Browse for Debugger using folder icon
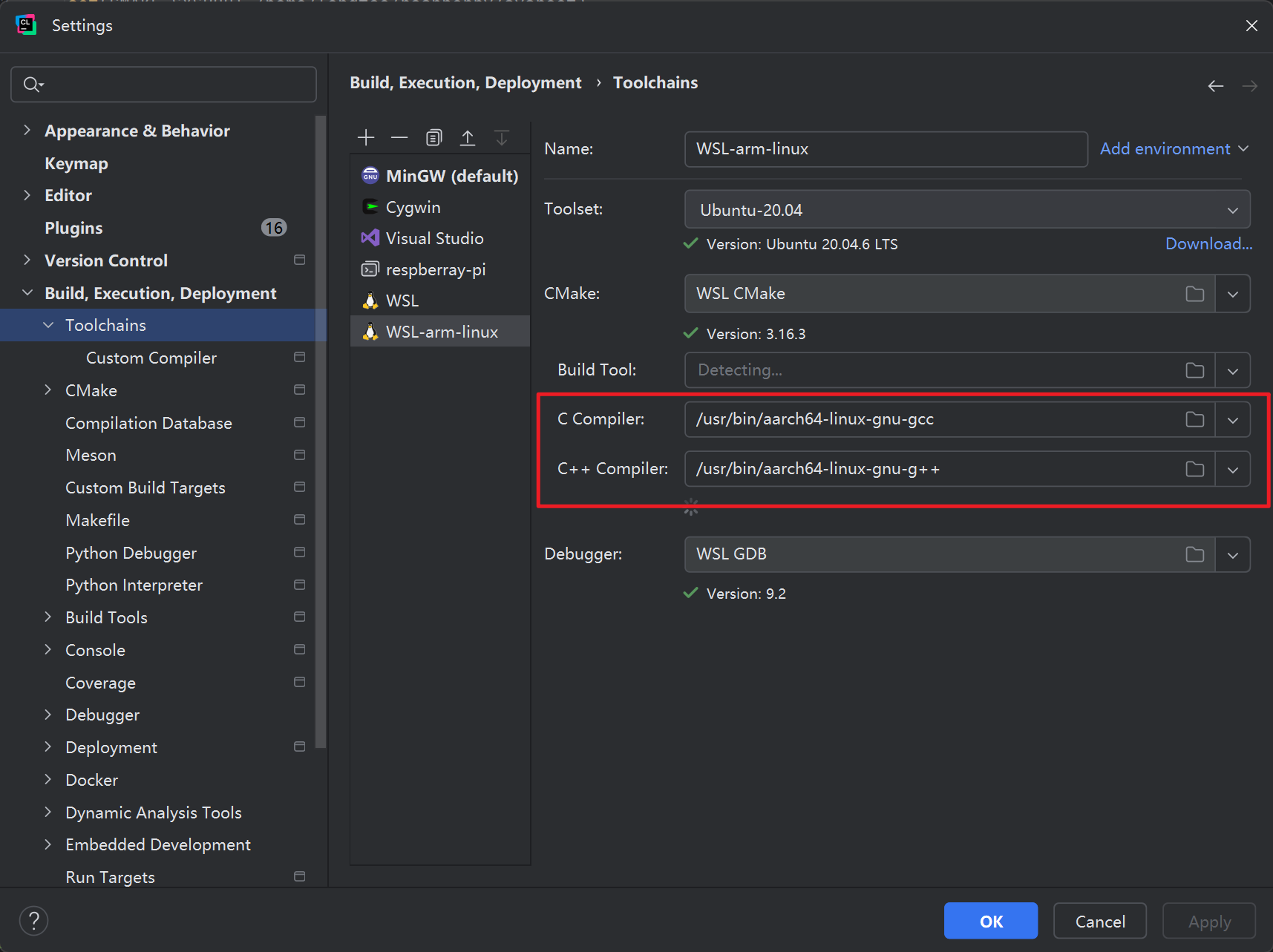The width and height of the screenshot is (1273, 952). 1194,554
